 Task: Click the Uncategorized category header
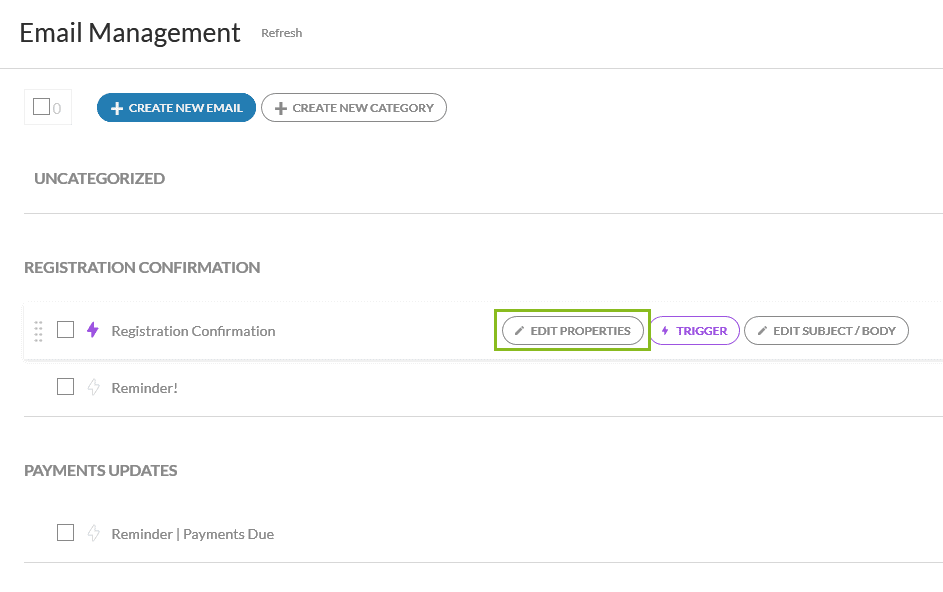(99, 178)
